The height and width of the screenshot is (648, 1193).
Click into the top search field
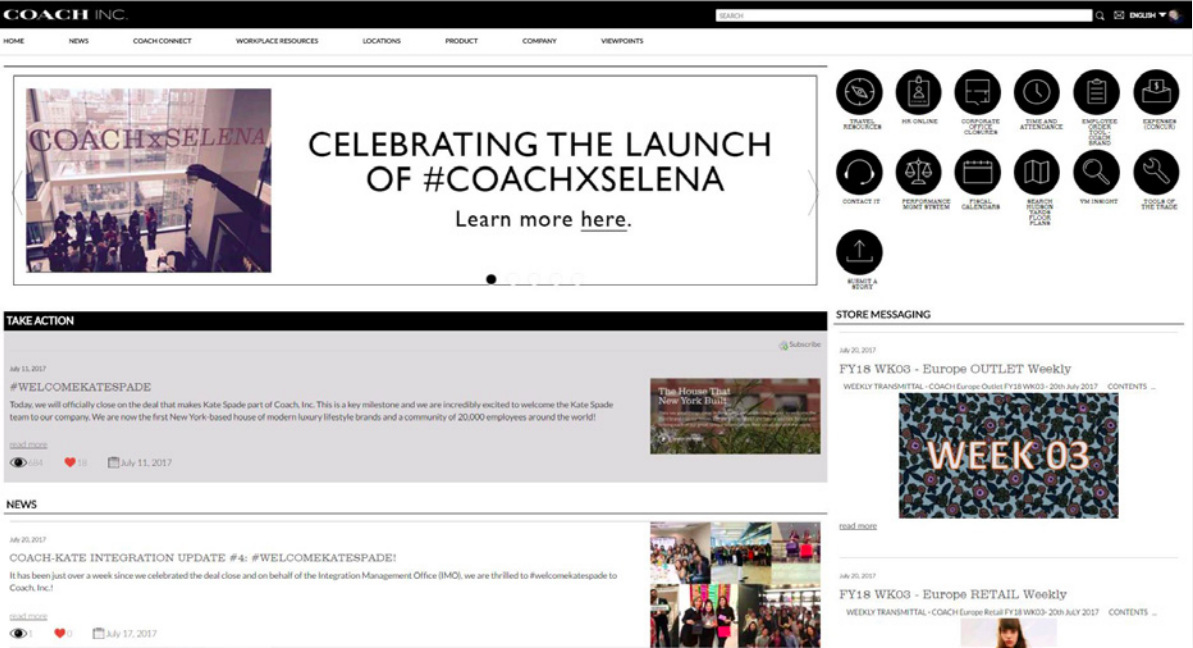[903, 15]
